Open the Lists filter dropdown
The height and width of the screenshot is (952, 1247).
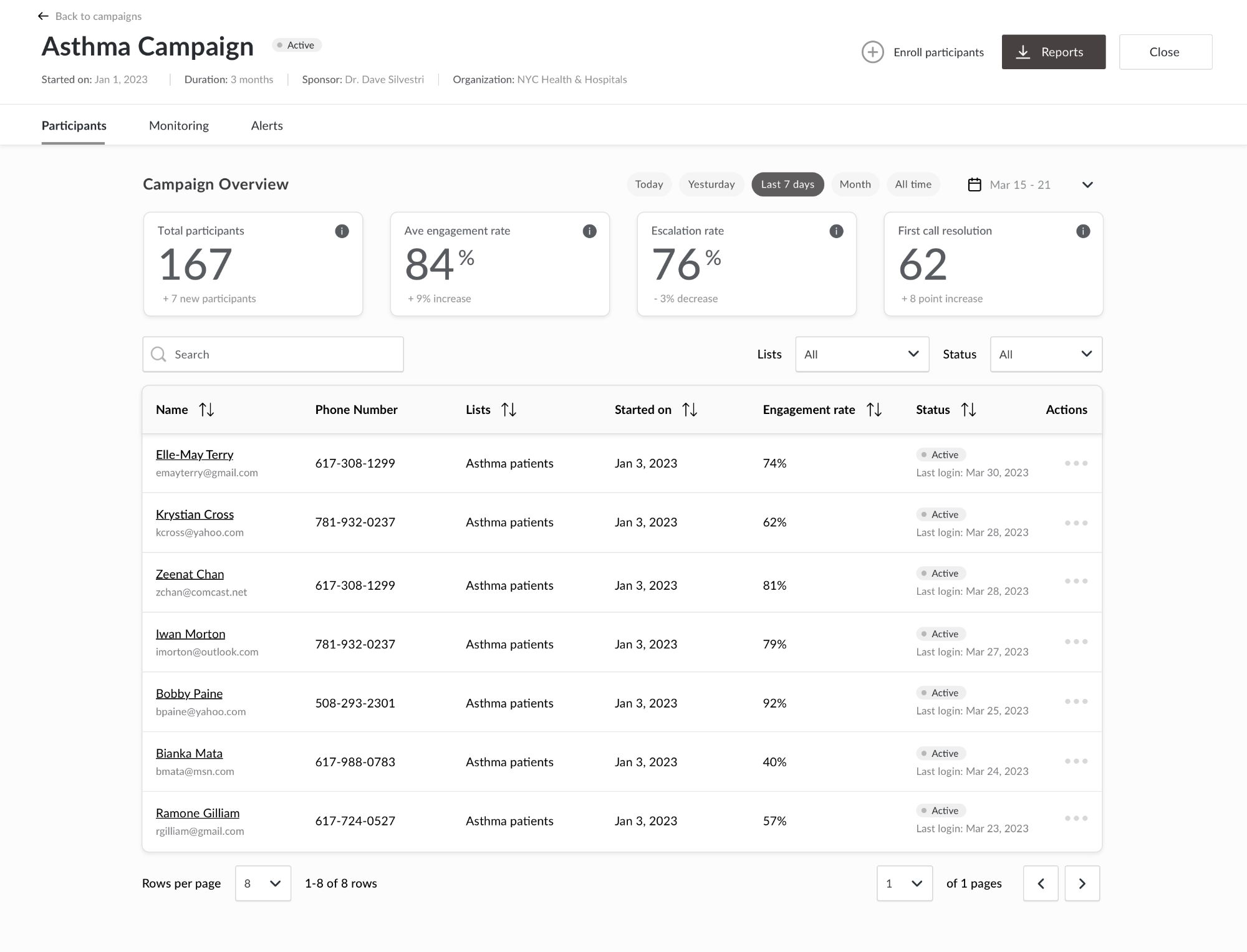click(862, 354)
